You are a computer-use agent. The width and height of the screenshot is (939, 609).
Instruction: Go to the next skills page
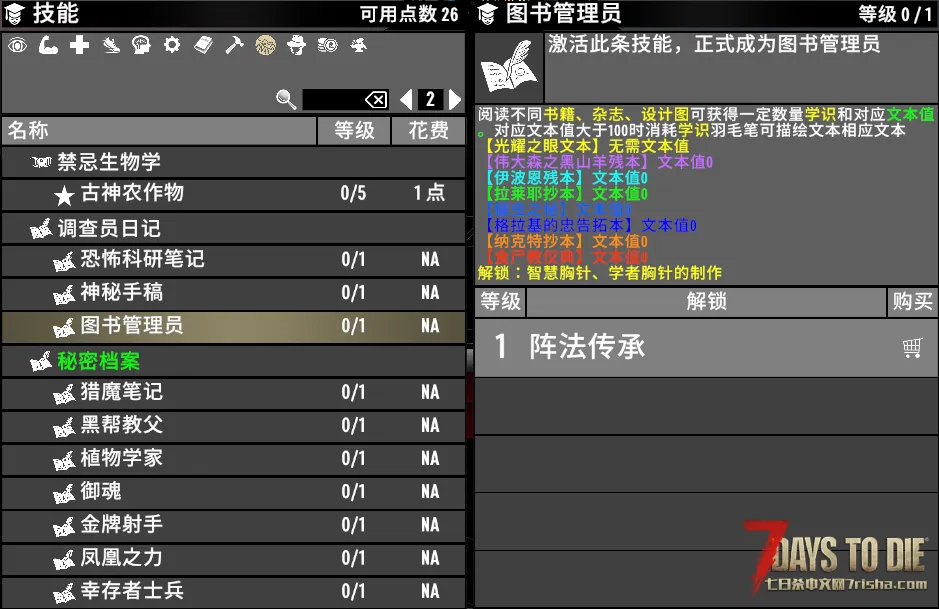coord(455,99)
